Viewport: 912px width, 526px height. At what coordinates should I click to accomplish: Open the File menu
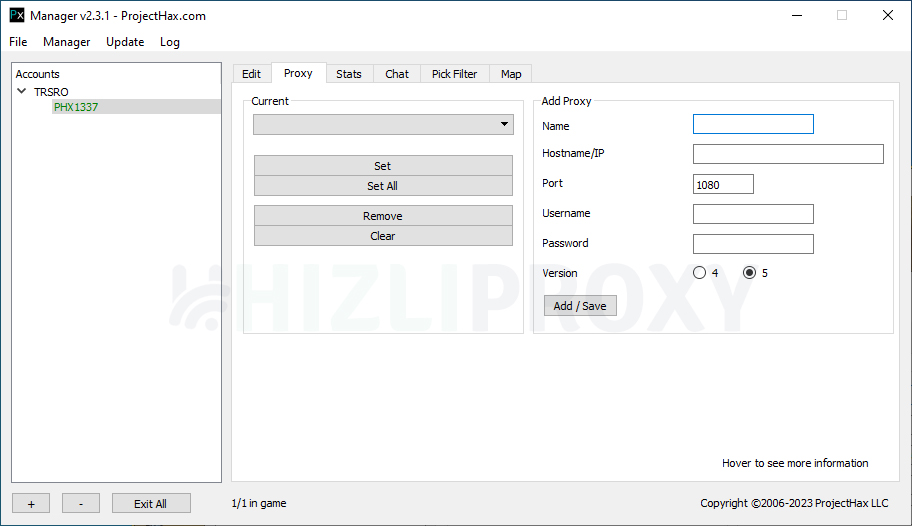18,42
